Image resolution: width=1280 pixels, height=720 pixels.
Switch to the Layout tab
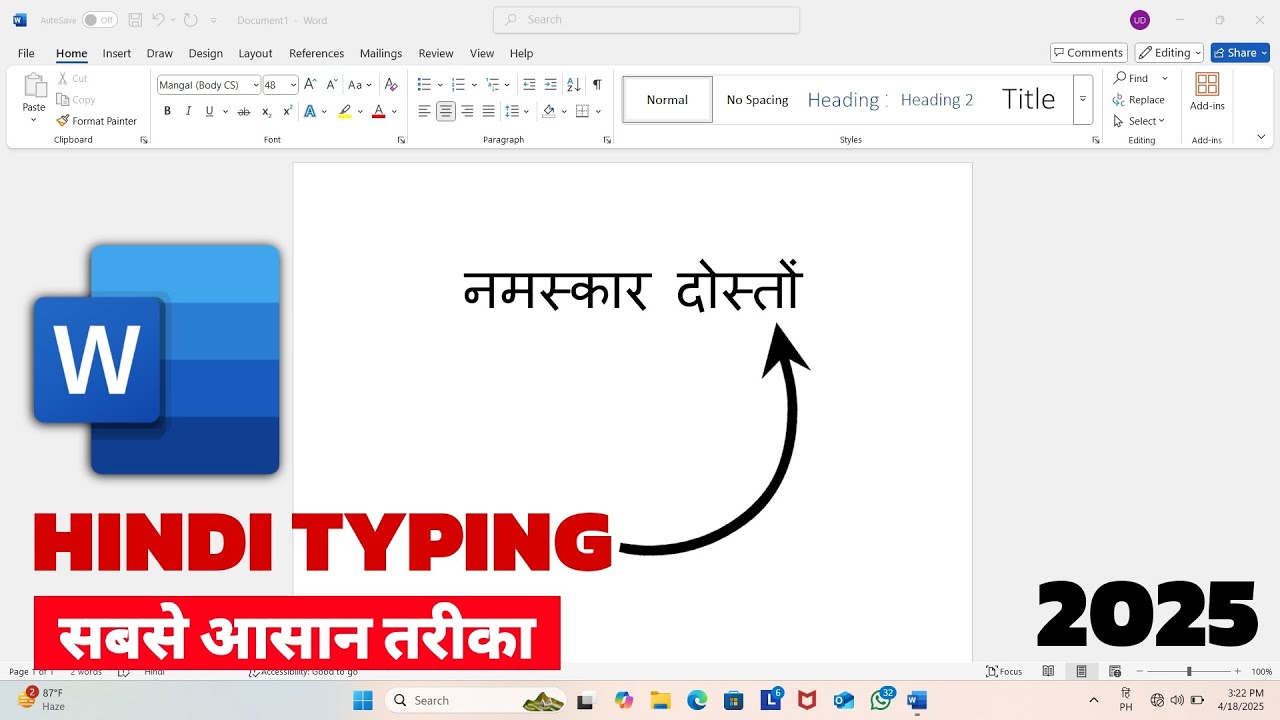(x=255, y=53)
